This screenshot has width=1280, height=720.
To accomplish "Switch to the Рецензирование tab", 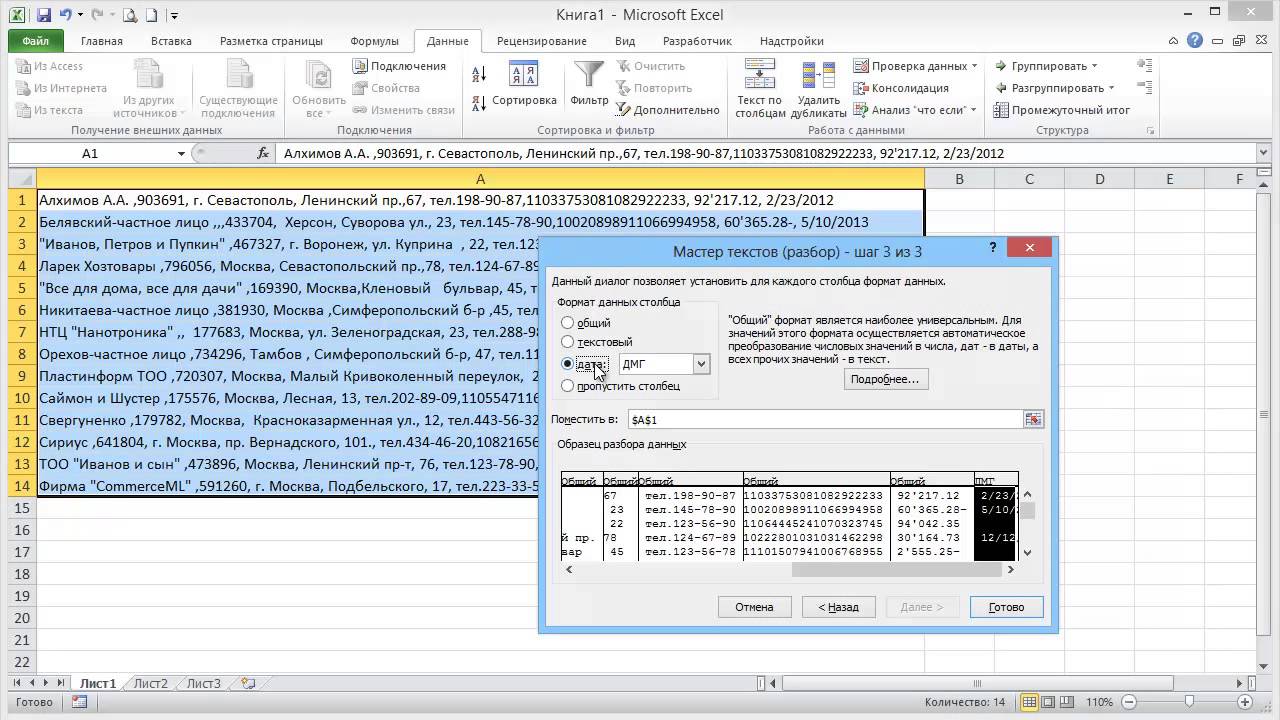I will click(x=541, y=41).
